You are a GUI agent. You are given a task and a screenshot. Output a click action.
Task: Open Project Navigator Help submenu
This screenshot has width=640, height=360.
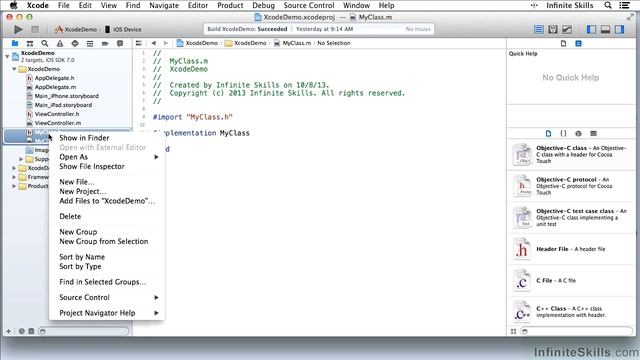(107, 313)
